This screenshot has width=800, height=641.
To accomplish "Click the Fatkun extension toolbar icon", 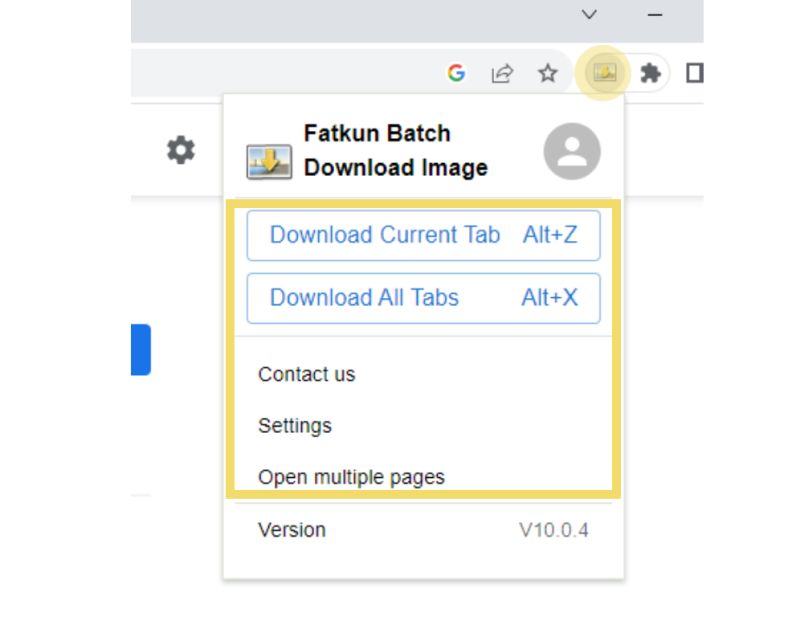I will (x=604, y=73).
